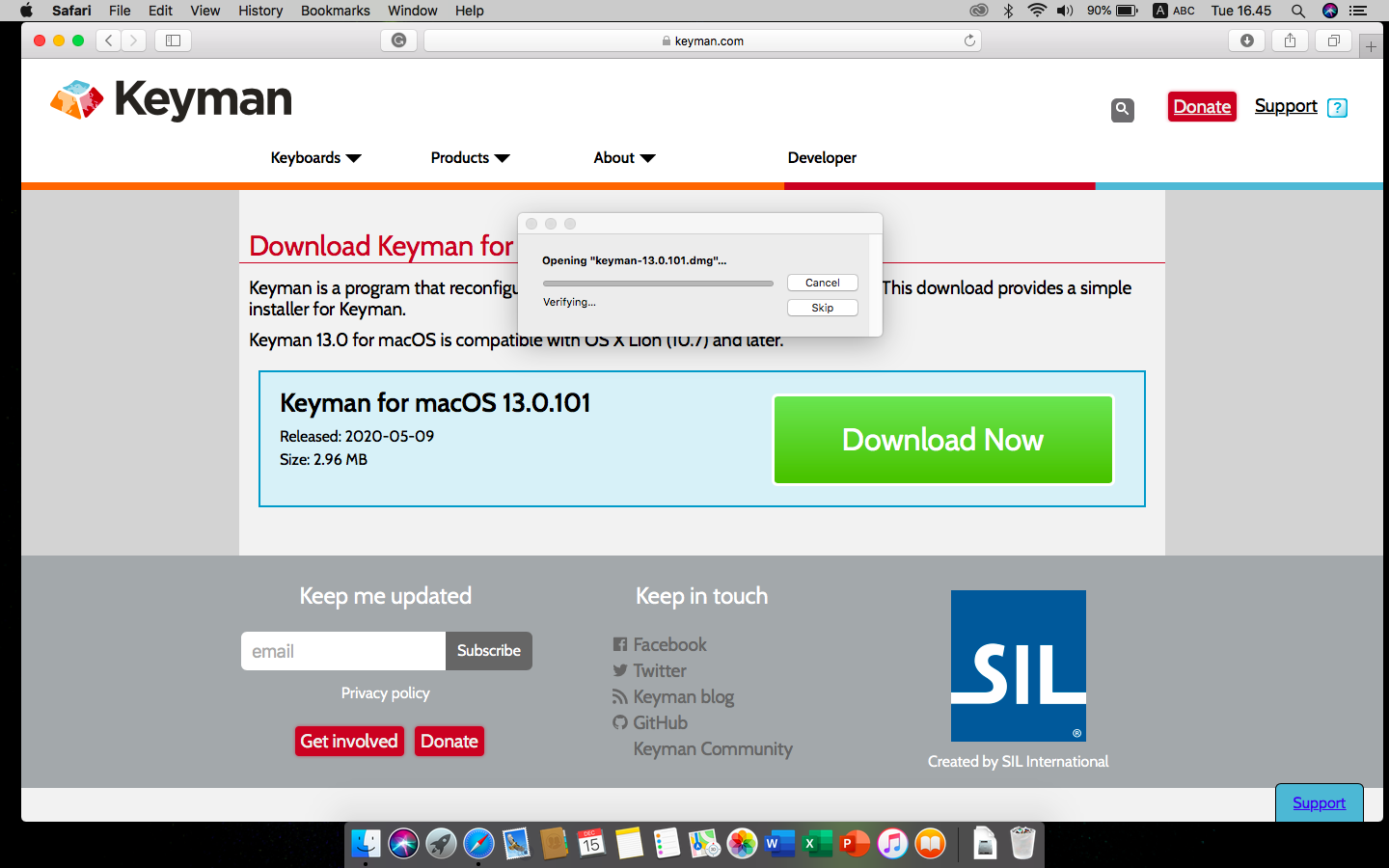
Task: Click the green Download Now button
Action: click(942, 440)
